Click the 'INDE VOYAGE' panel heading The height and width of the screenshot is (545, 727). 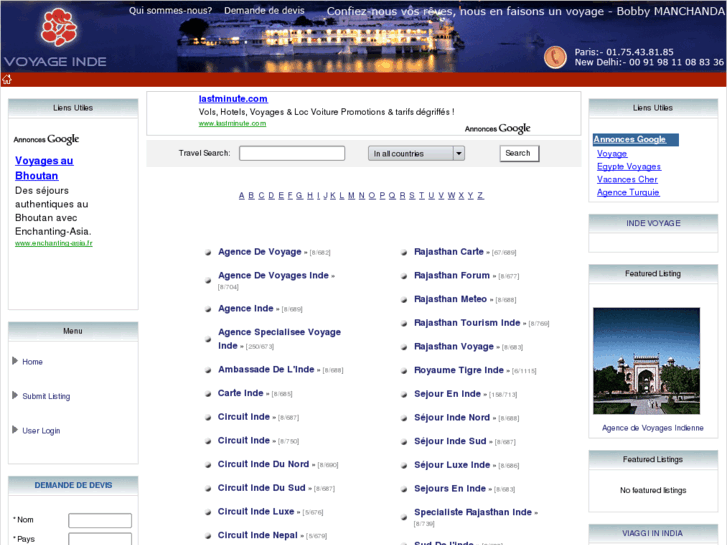[x=653, y=224]
